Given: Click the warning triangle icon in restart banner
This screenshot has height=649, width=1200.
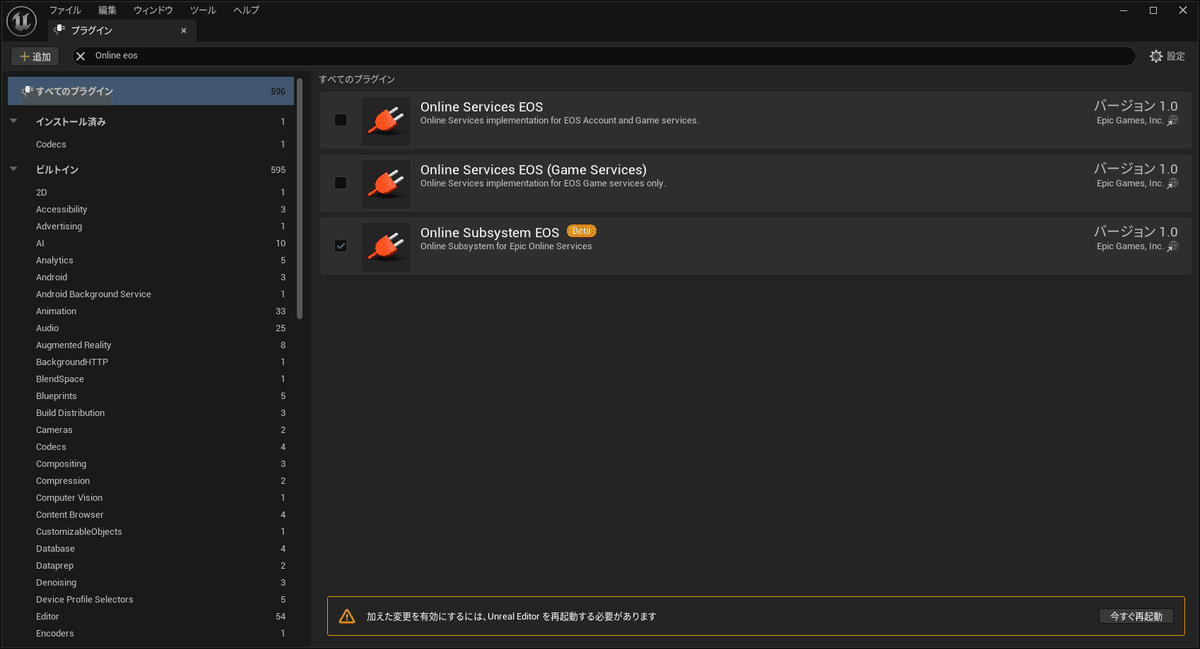Looking at the screenshot, I should 347,616.
